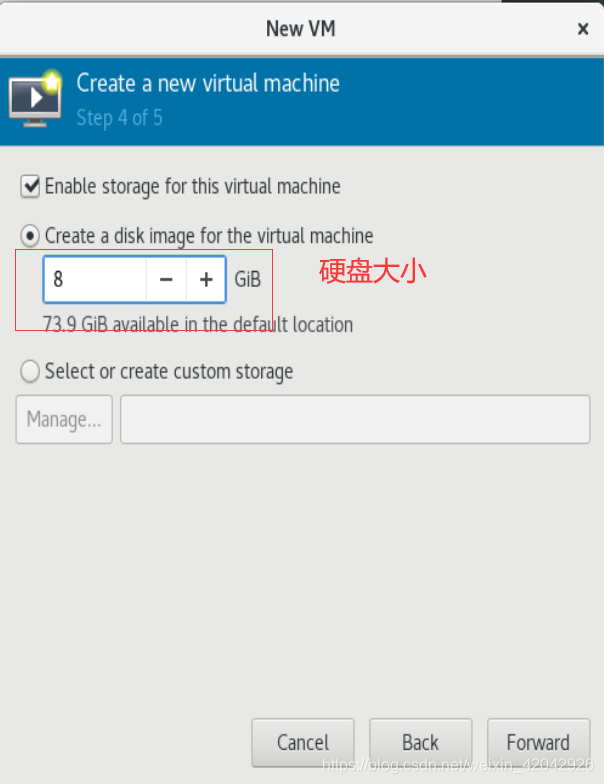The image size is (604, 784).
Task: Click the 'Enable storage for this virtual machine' label
Action: [x=192, y=186]
